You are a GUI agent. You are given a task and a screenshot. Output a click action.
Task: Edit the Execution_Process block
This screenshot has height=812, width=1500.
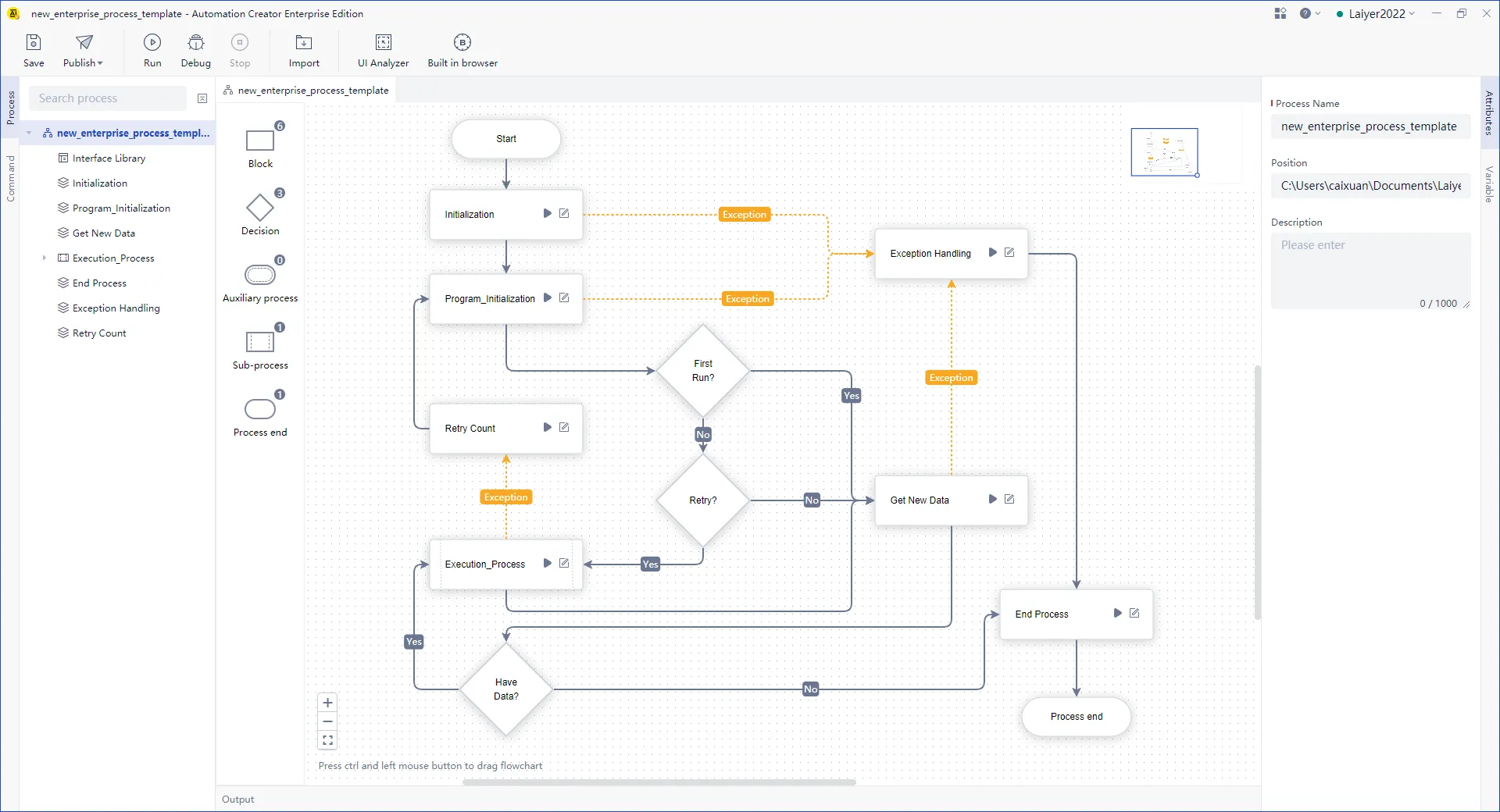pyautogui.click(x=564, y=563)
